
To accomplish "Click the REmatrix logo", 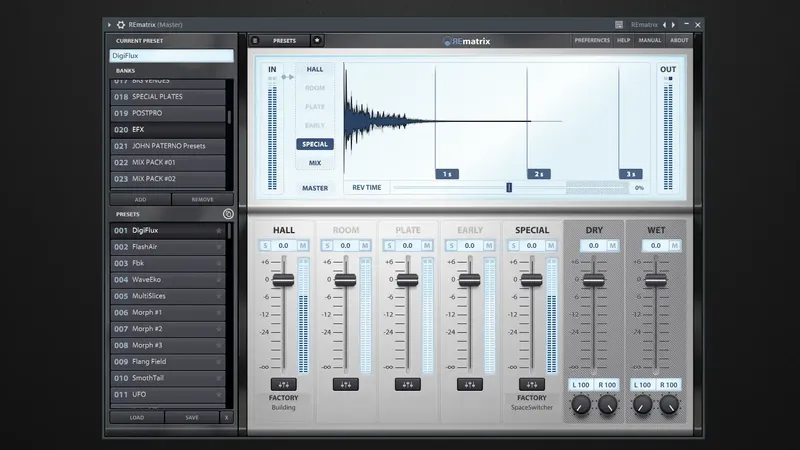I will (467, 41).
